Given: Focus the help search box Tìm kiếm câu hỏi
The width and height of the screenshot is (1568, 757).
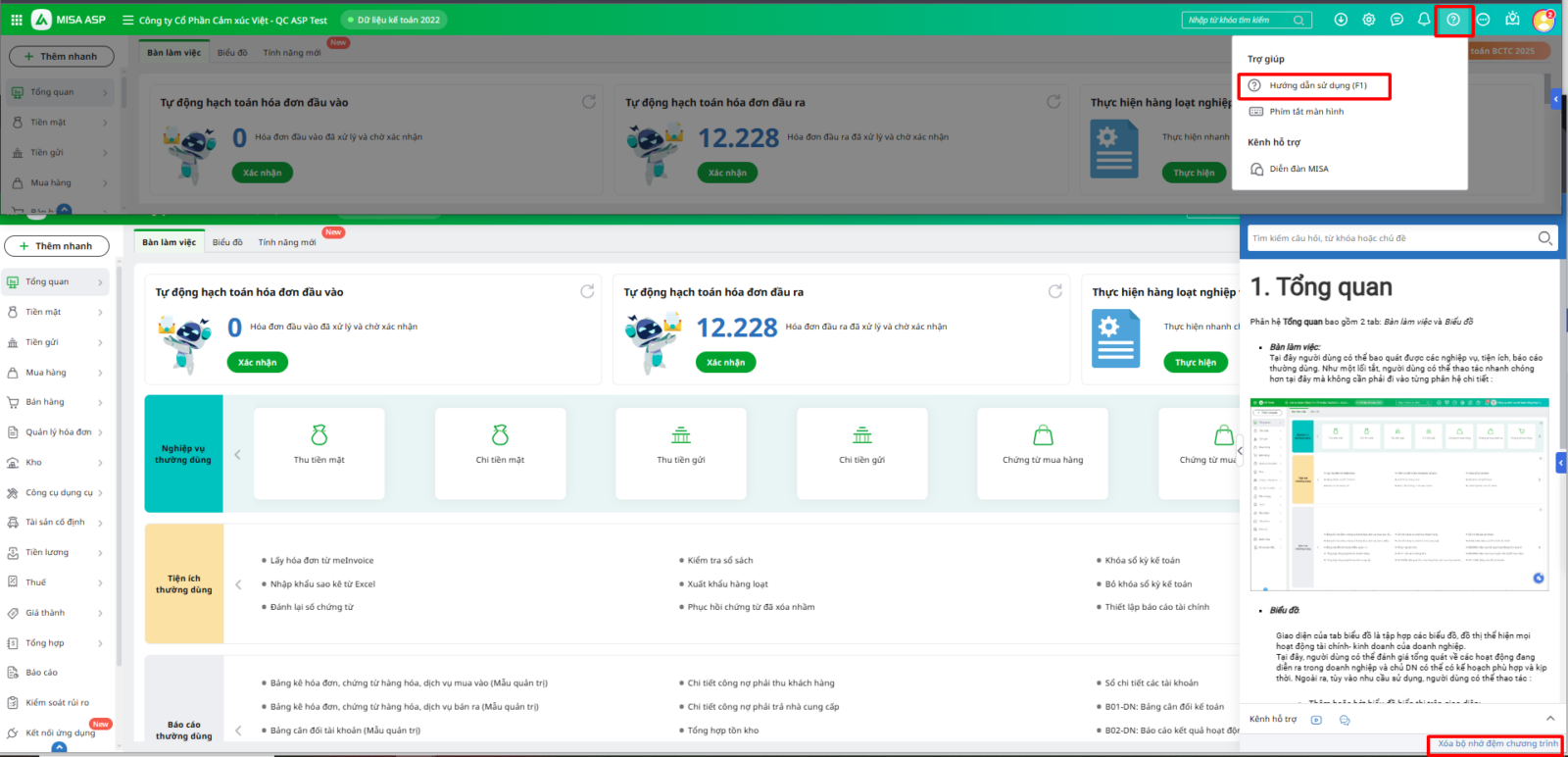Looking at the screenshot, I should tap(1392, 238).
